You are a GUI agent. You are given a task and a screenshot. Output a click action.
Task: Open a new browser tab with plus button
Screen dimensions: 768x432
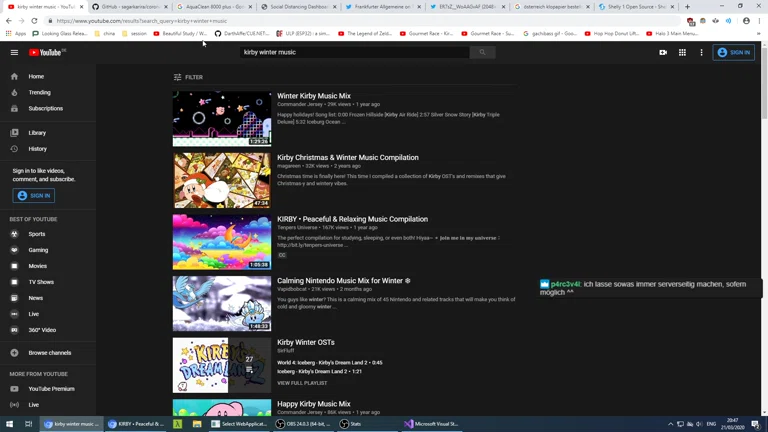coord(687,7)
